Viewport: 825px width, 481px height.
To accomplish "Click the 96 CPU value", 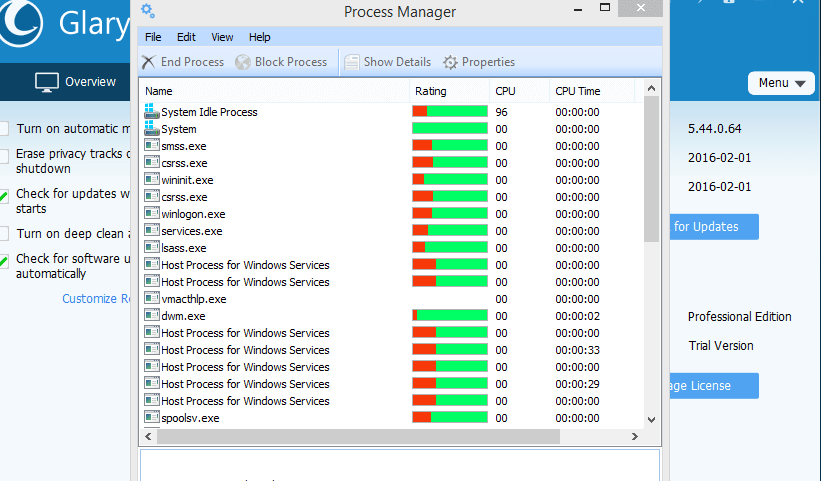I will click(x=501, y=112).
